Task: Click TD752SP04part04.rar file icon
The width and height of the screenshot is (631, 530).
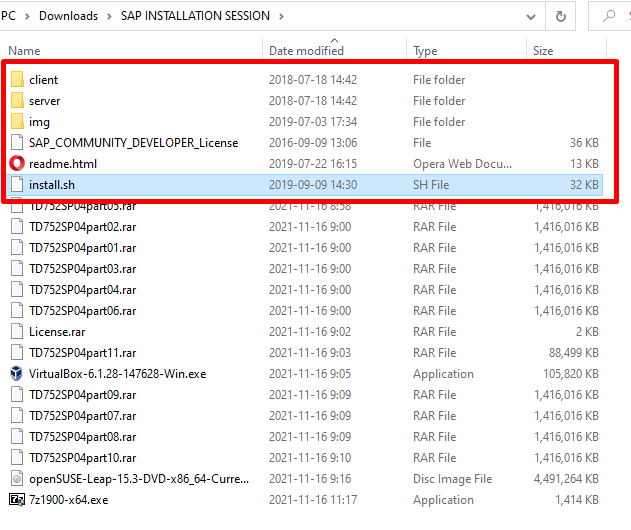Action: click(x=17, y=289)
